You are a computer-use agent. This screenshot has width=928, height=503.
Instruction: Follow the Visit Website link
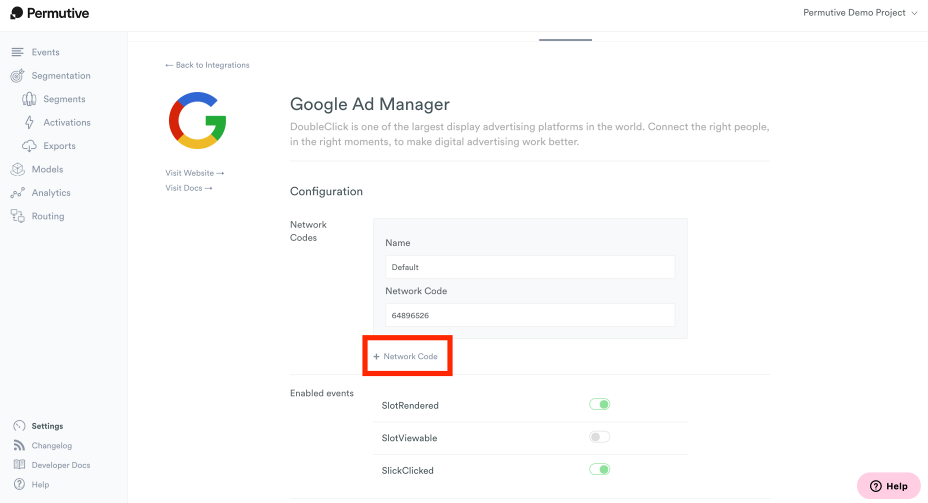(x=195, y=173)
